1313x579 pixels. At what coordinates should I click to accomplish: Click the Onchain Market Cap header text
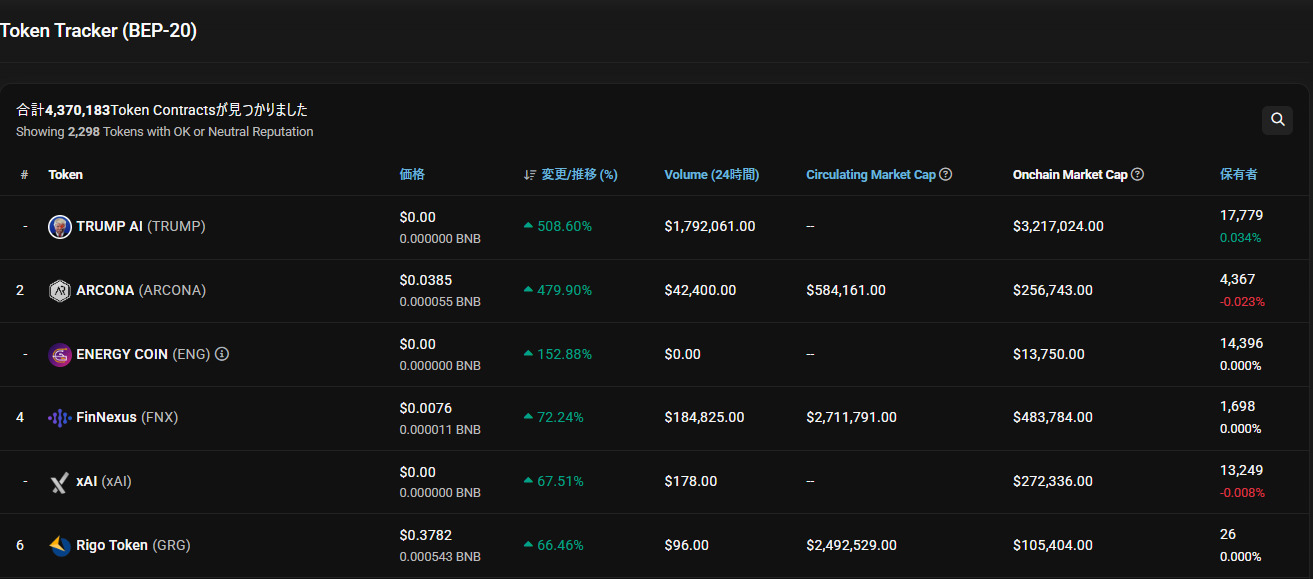point(1069,174)
